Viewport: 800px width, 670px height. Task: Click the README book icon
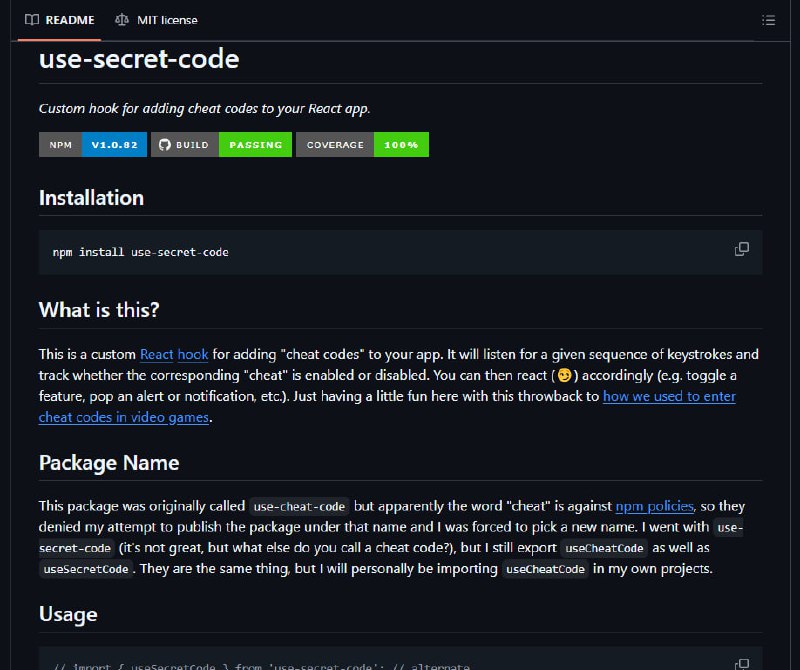click(x=32, y=20)
